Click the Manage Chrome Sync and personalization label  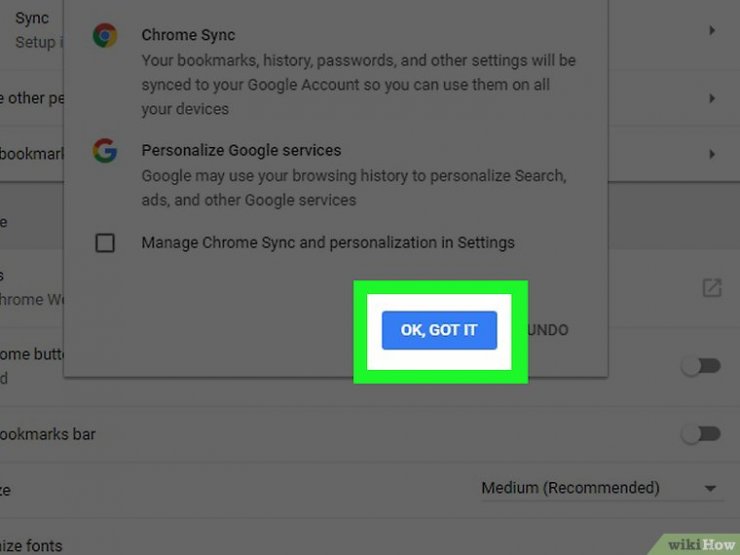coord(328,243)
